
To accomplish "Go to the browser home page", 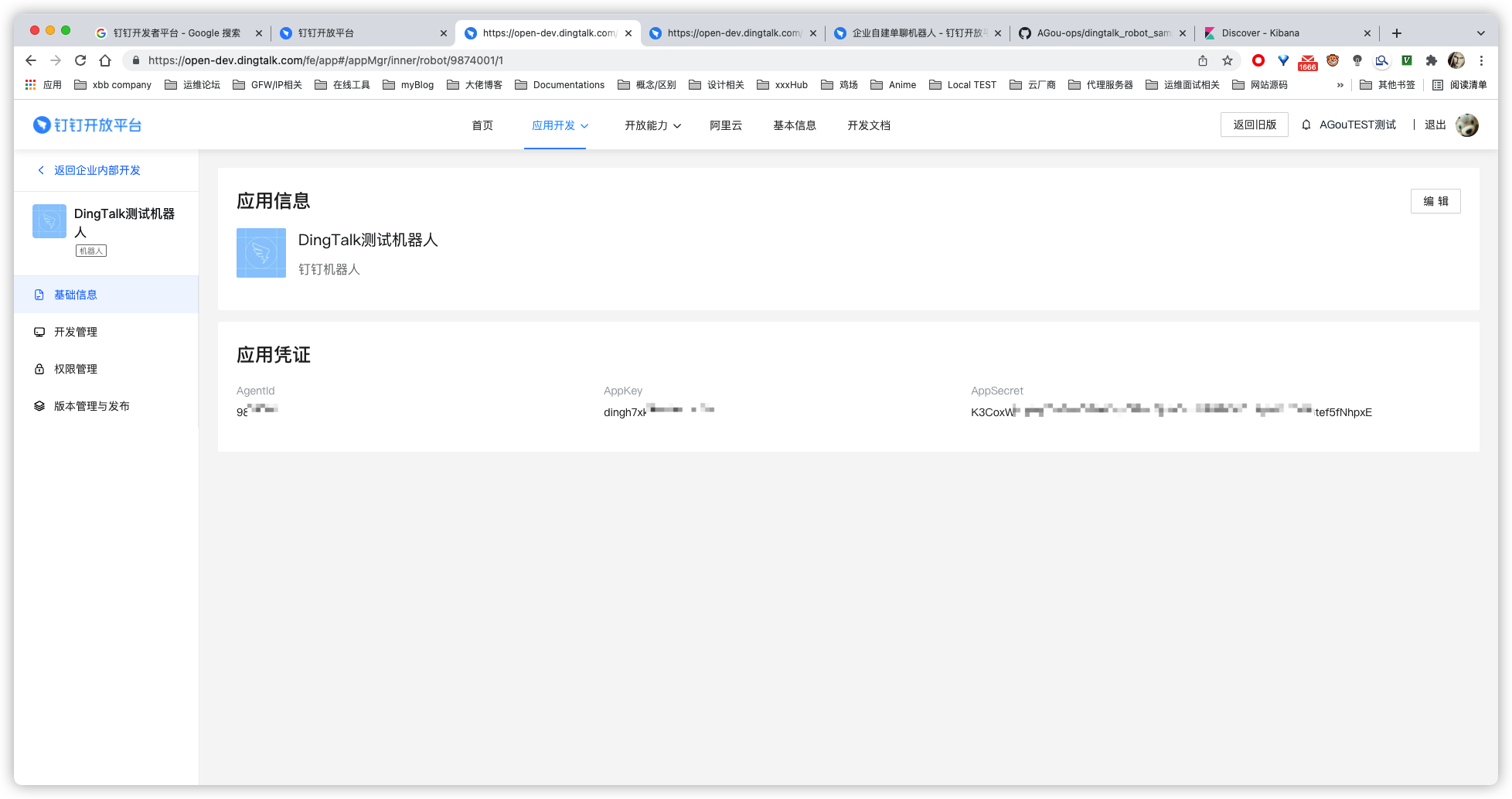I will (105, 60).
